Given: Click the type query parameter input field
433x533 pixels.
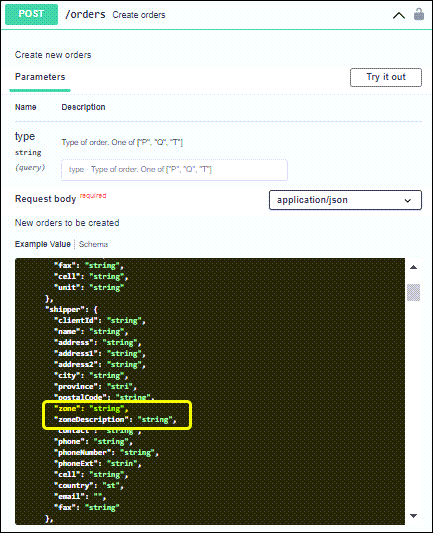Looking at the screenshot, I should click(x=174, y=169).
